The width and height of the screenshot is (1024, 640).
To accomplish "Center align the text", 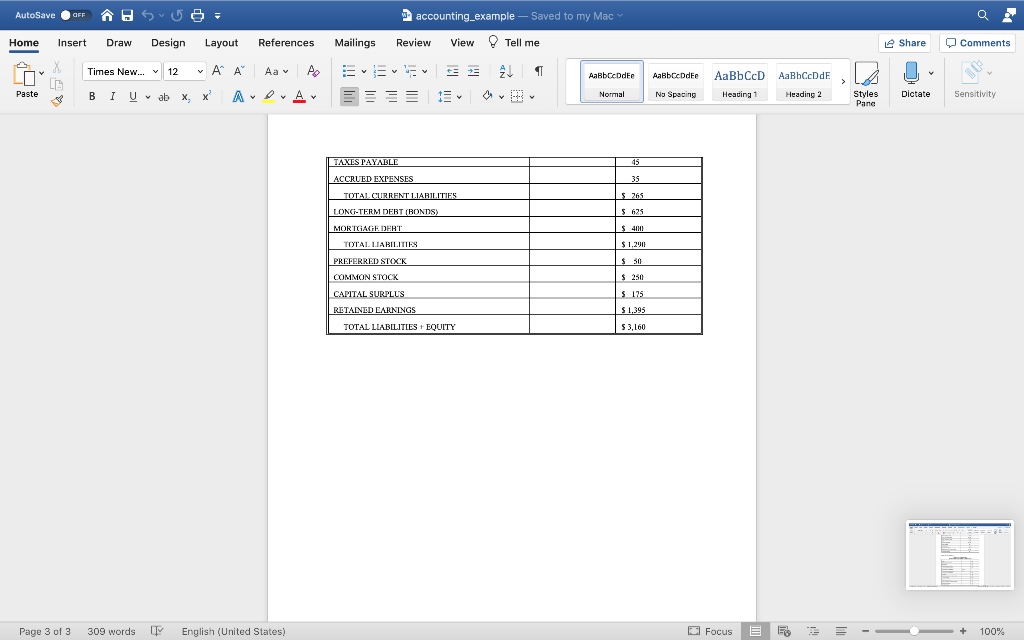I will pos(370,97).
